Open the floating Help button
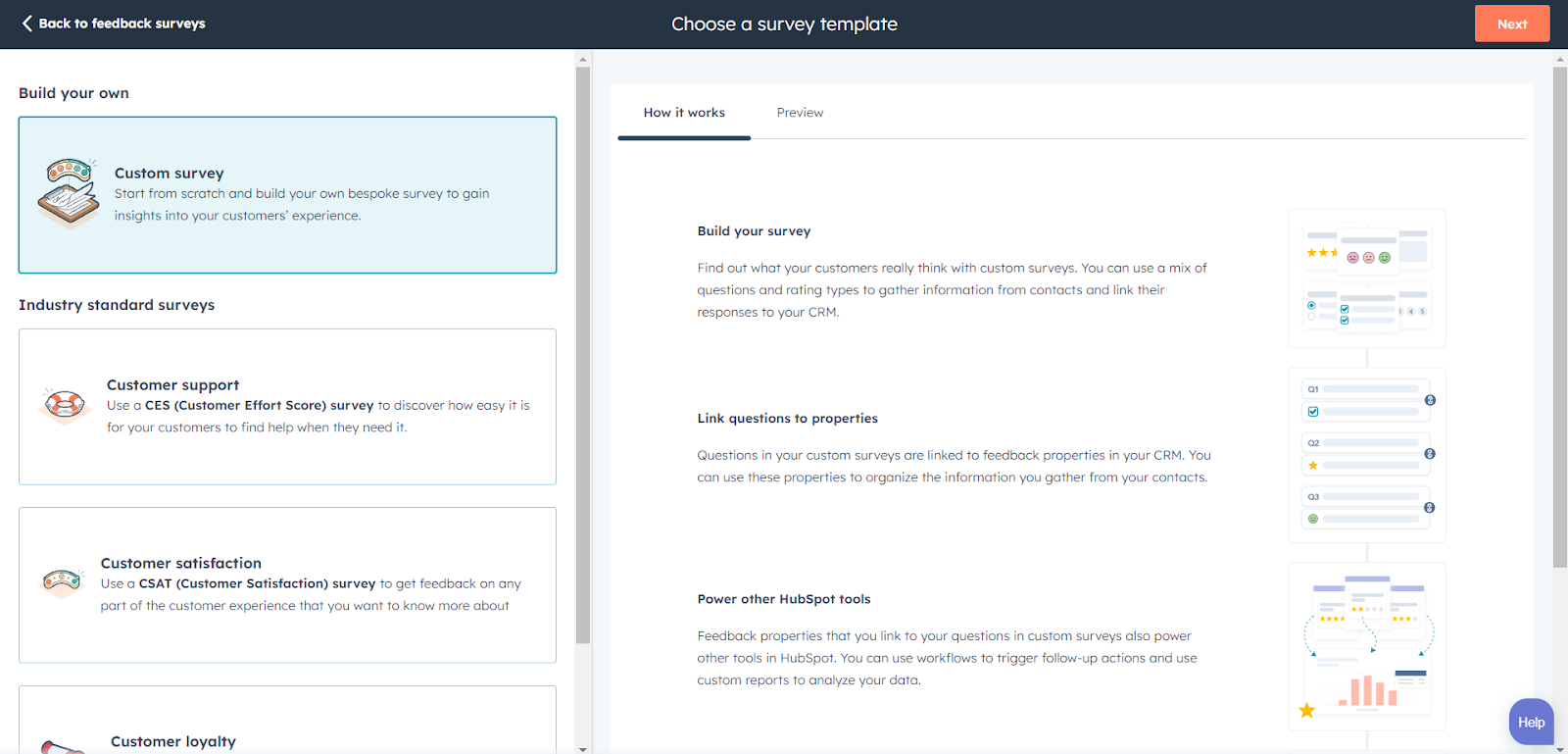Viewport: 1568px width, 754px height. point(1530,721)
